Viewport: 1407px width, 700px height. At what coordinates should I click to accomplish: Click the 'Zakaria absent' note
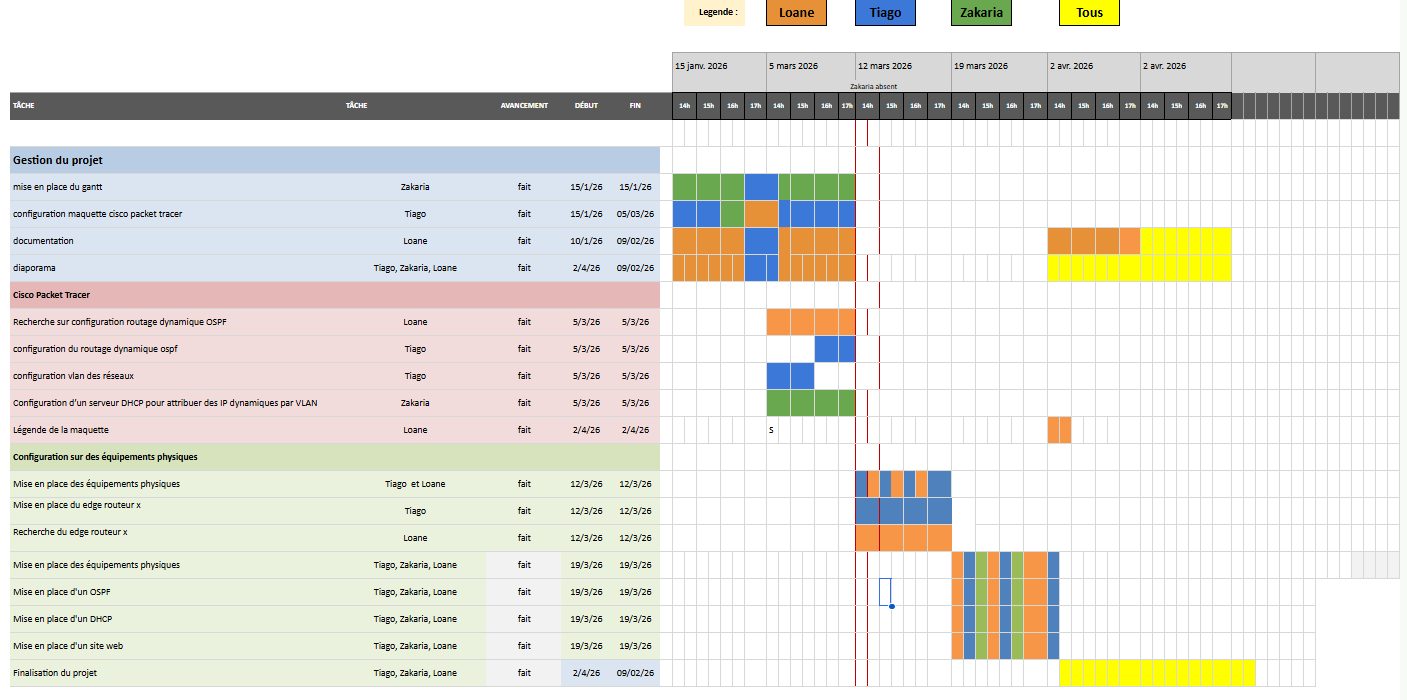pos(873,86)
